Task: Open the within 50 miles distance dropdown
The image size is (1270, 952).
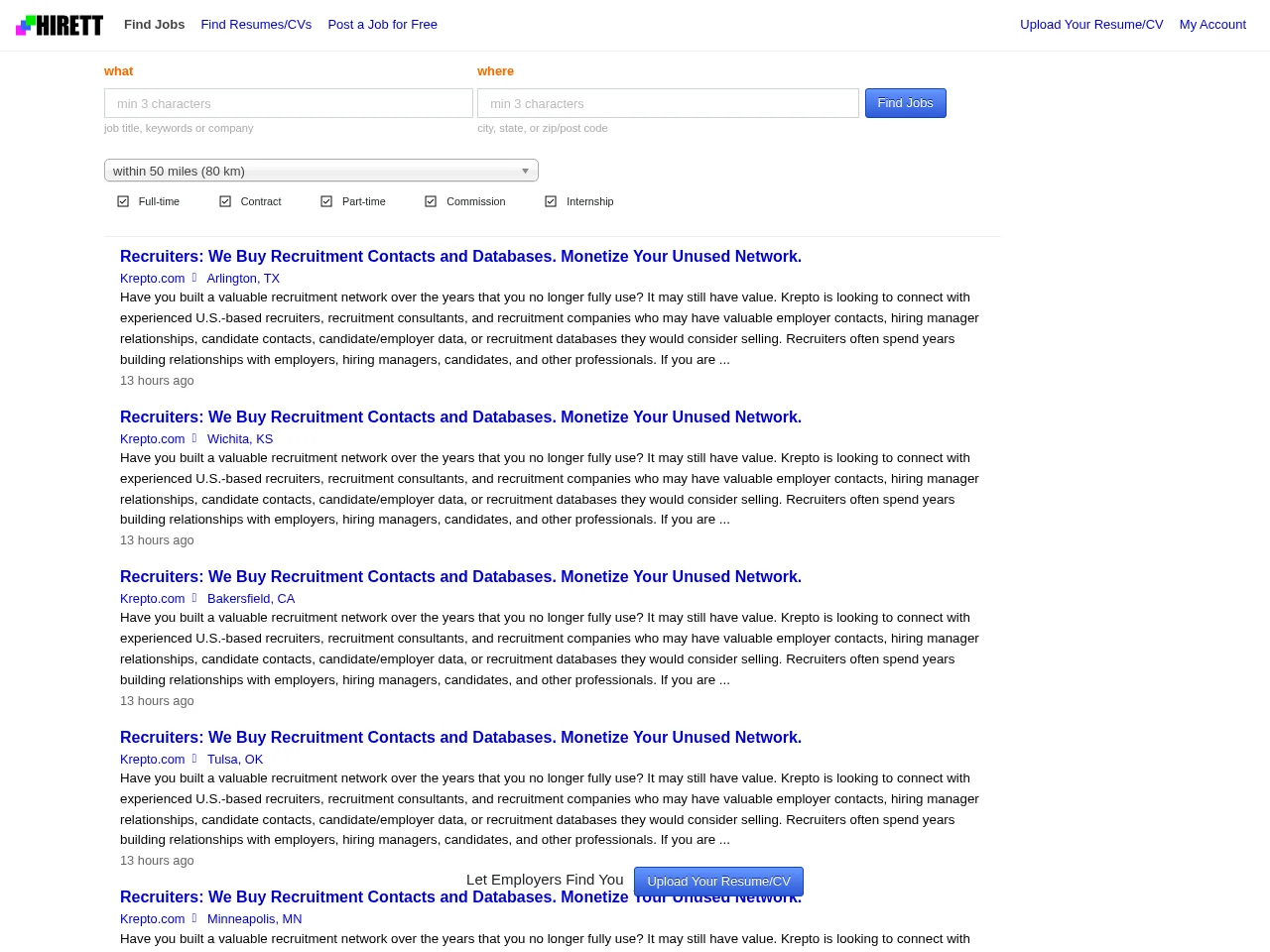Action: (321, 171)
